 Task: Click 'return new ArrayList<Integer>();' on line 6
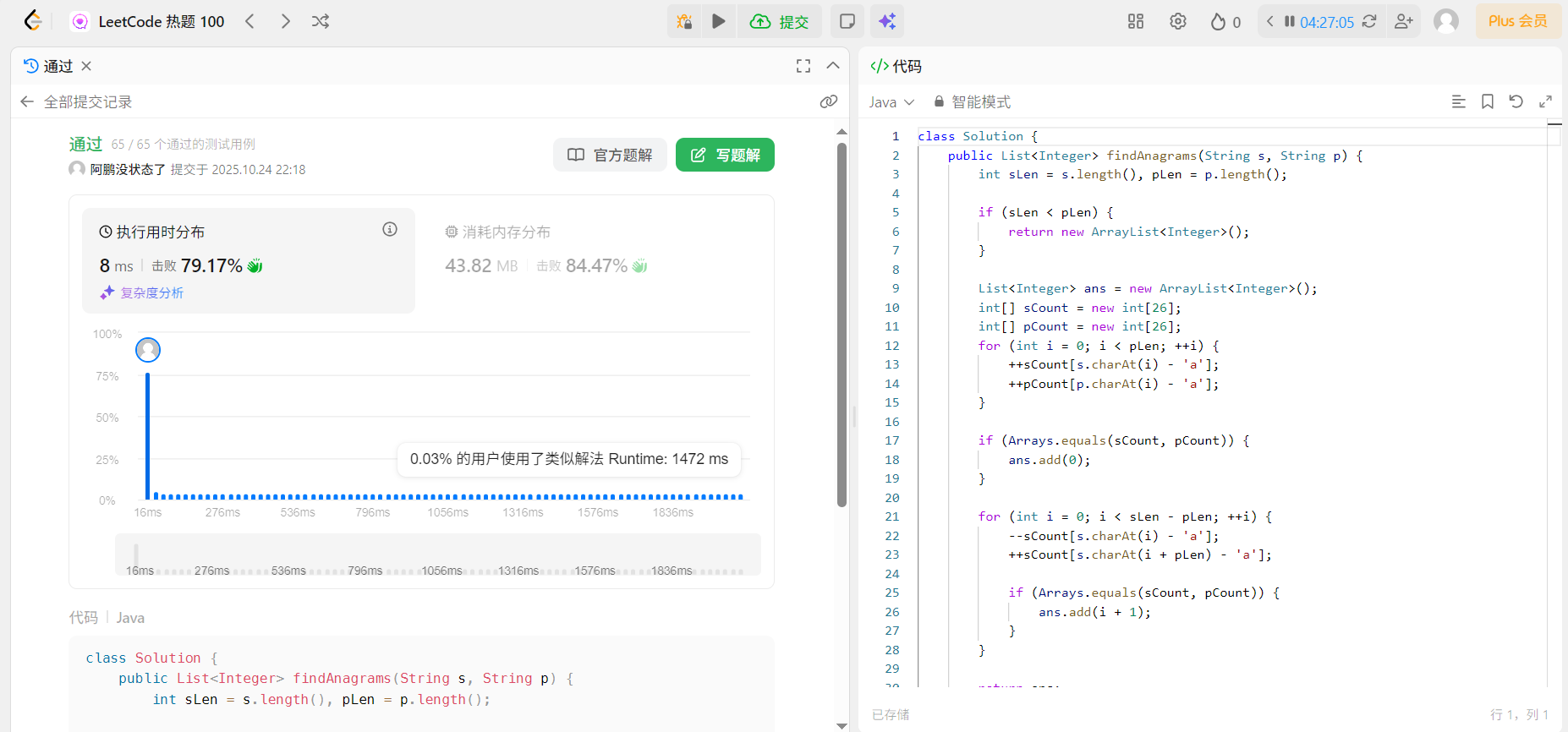click(x=1128, y=232)
